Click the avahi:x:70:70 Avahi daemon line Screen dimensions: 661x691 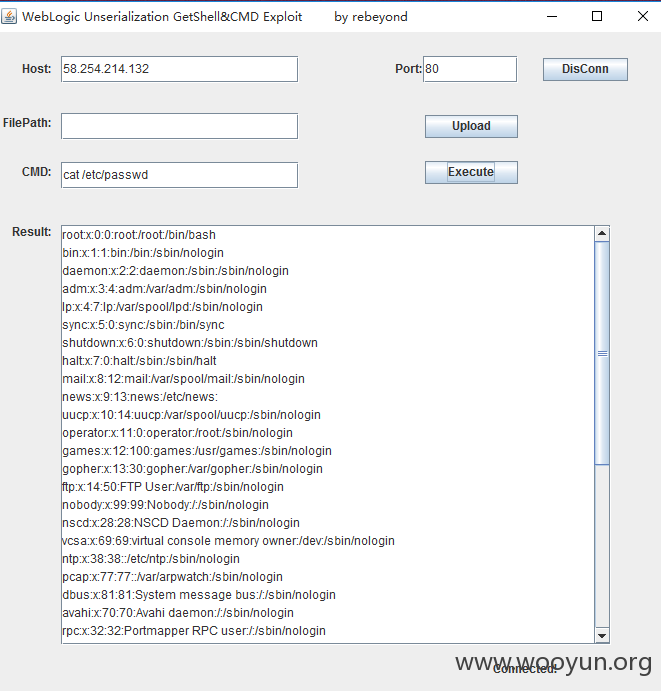pos(178,613)
